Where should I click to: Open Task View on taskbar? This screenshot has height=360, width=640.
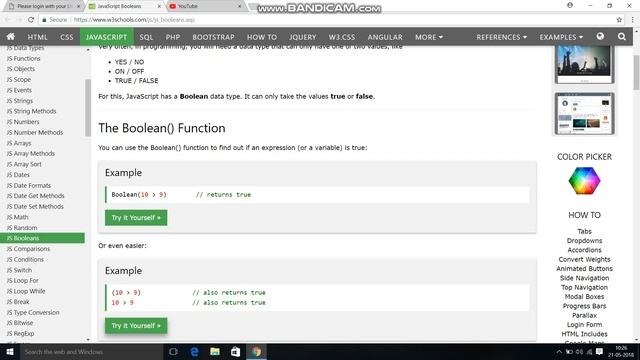(x=173, y=351)
